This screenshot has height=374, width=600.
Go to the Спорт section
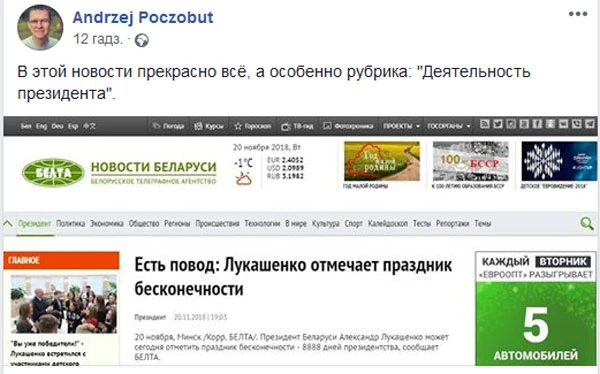point(354,224)
